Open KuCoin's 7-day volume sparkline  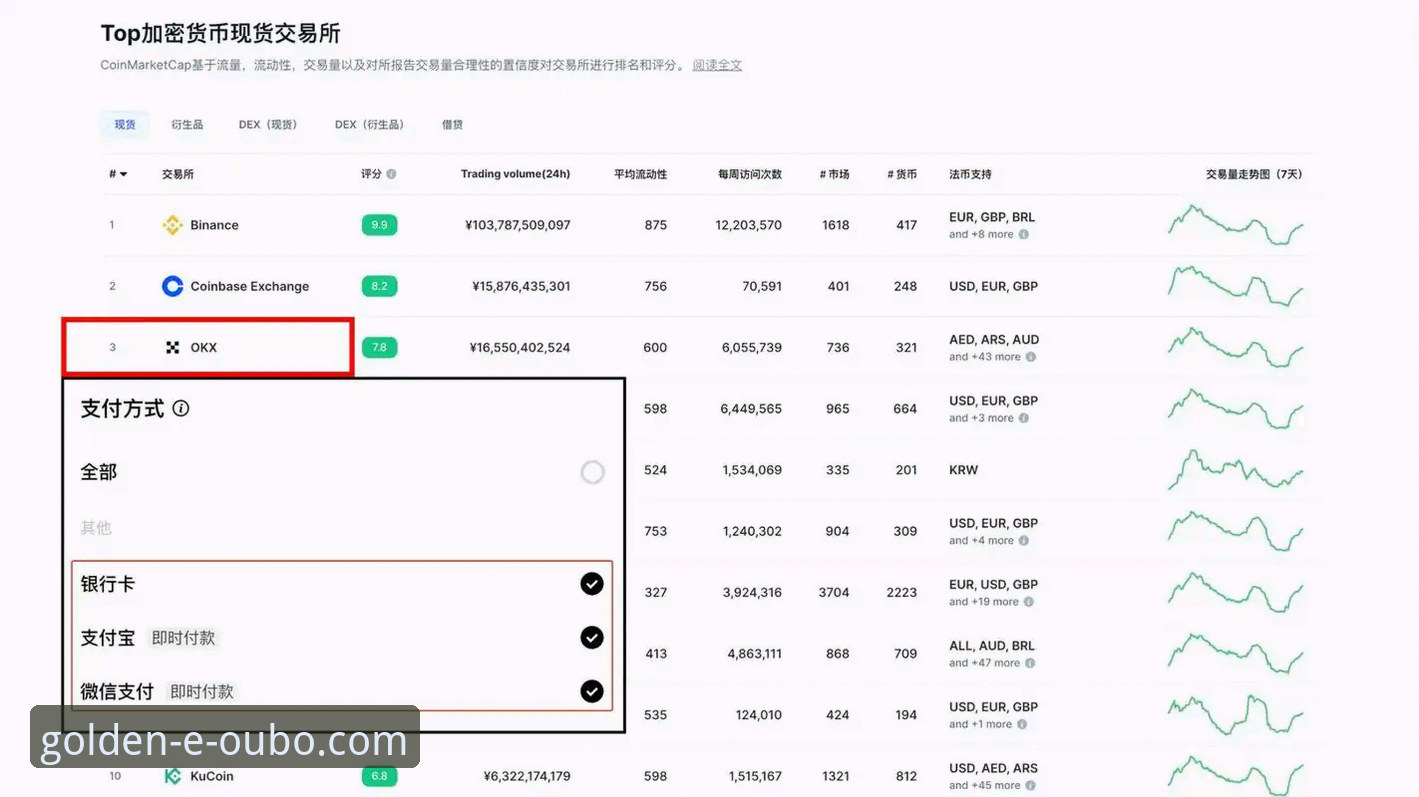click(x=1236, y=776)
